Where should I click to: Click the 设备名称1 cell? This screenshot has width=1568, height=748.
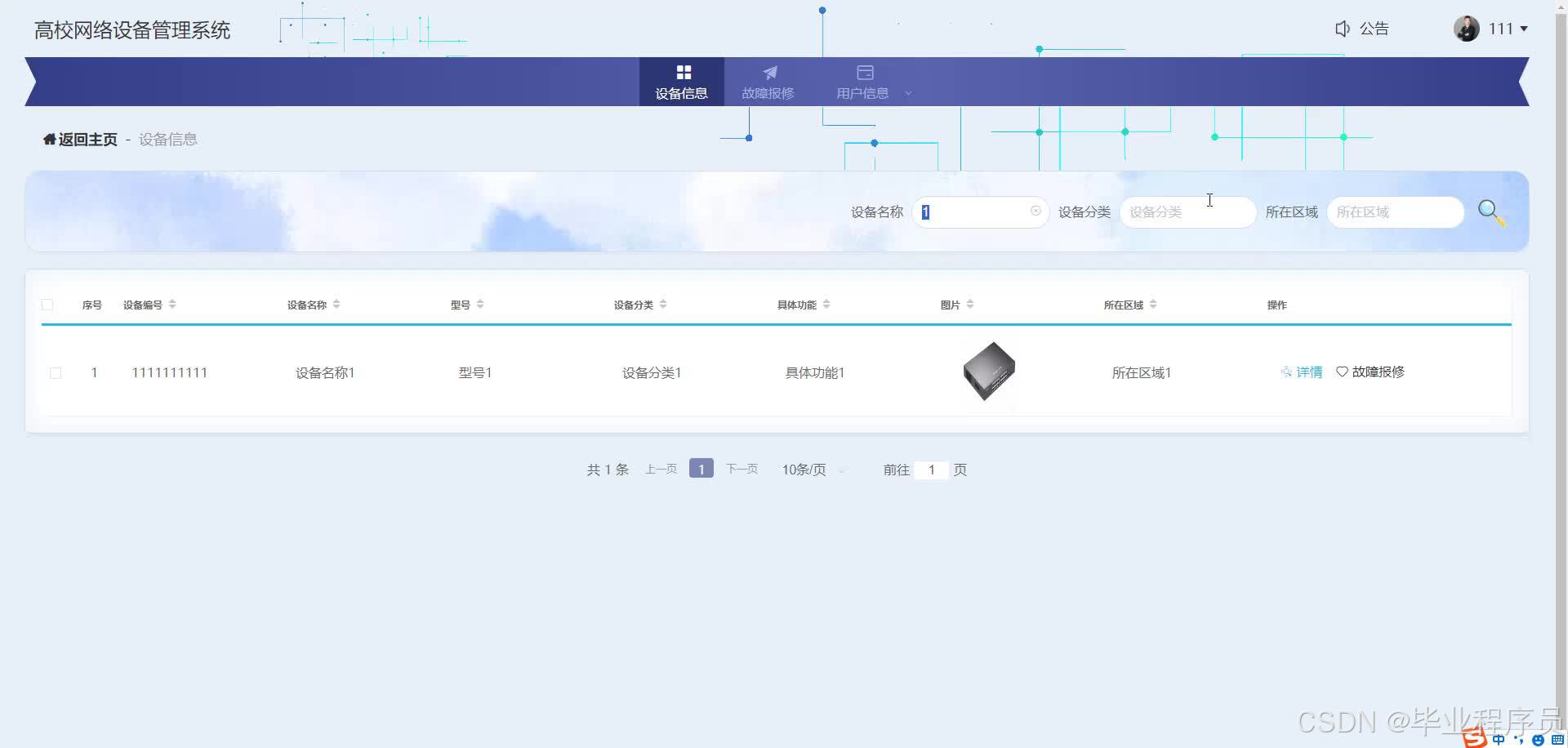pyautogui.click(x=325, y=373)
